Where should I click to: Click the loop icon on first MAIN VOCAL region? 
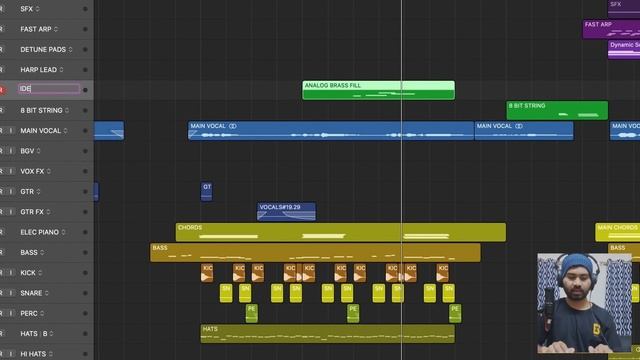click(233, 126)
